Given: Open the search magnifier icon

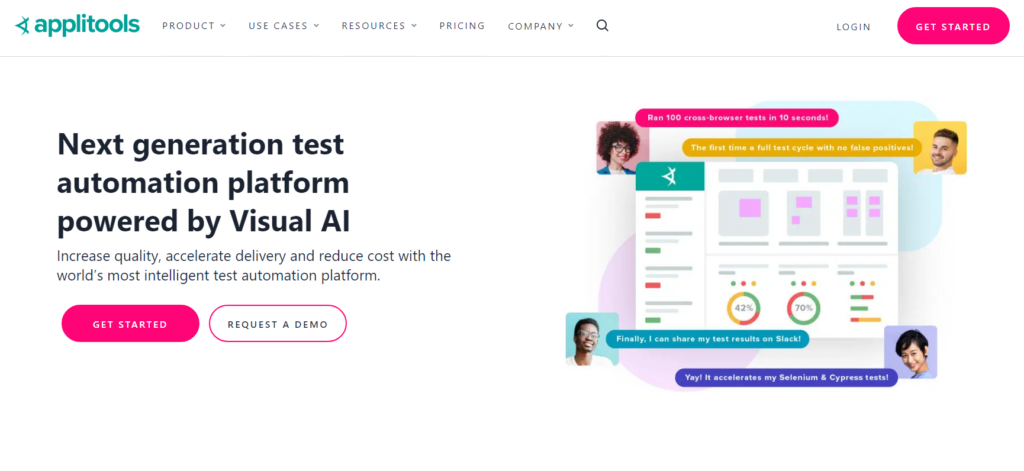Looking at the screenshot, I should click(x=602, y=26).
